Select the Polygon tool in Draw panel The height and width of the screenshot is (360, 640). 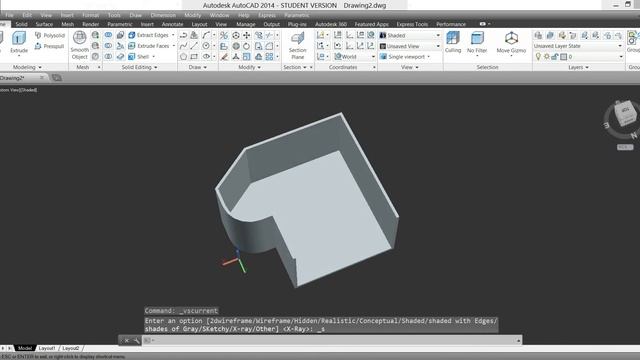point(184,56)
